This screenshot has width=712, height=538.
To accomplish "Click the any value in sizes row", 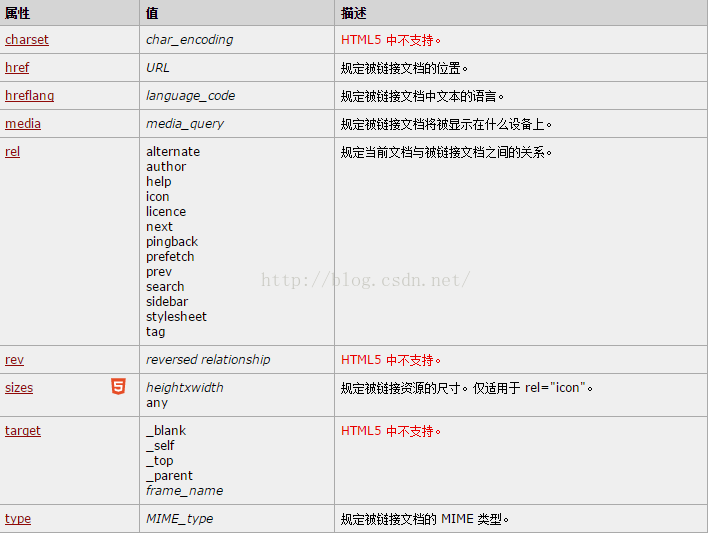I will pyautogui.click(x=157, y=403).
